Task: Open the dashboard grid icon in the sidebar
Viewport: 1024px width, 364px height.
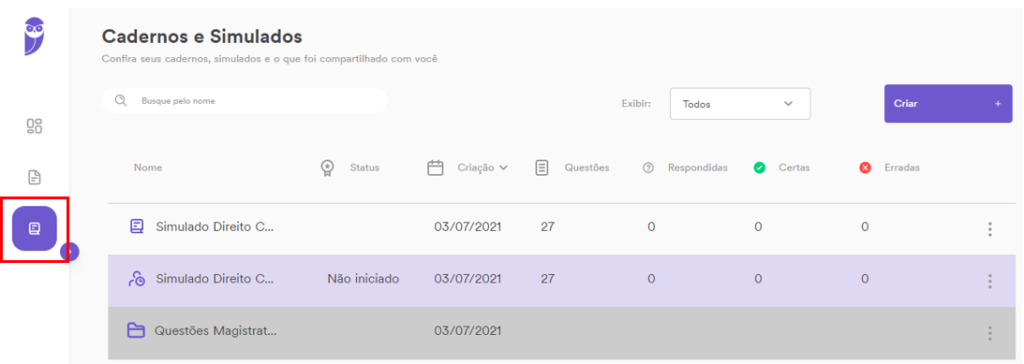Action: tap(34, 126)
